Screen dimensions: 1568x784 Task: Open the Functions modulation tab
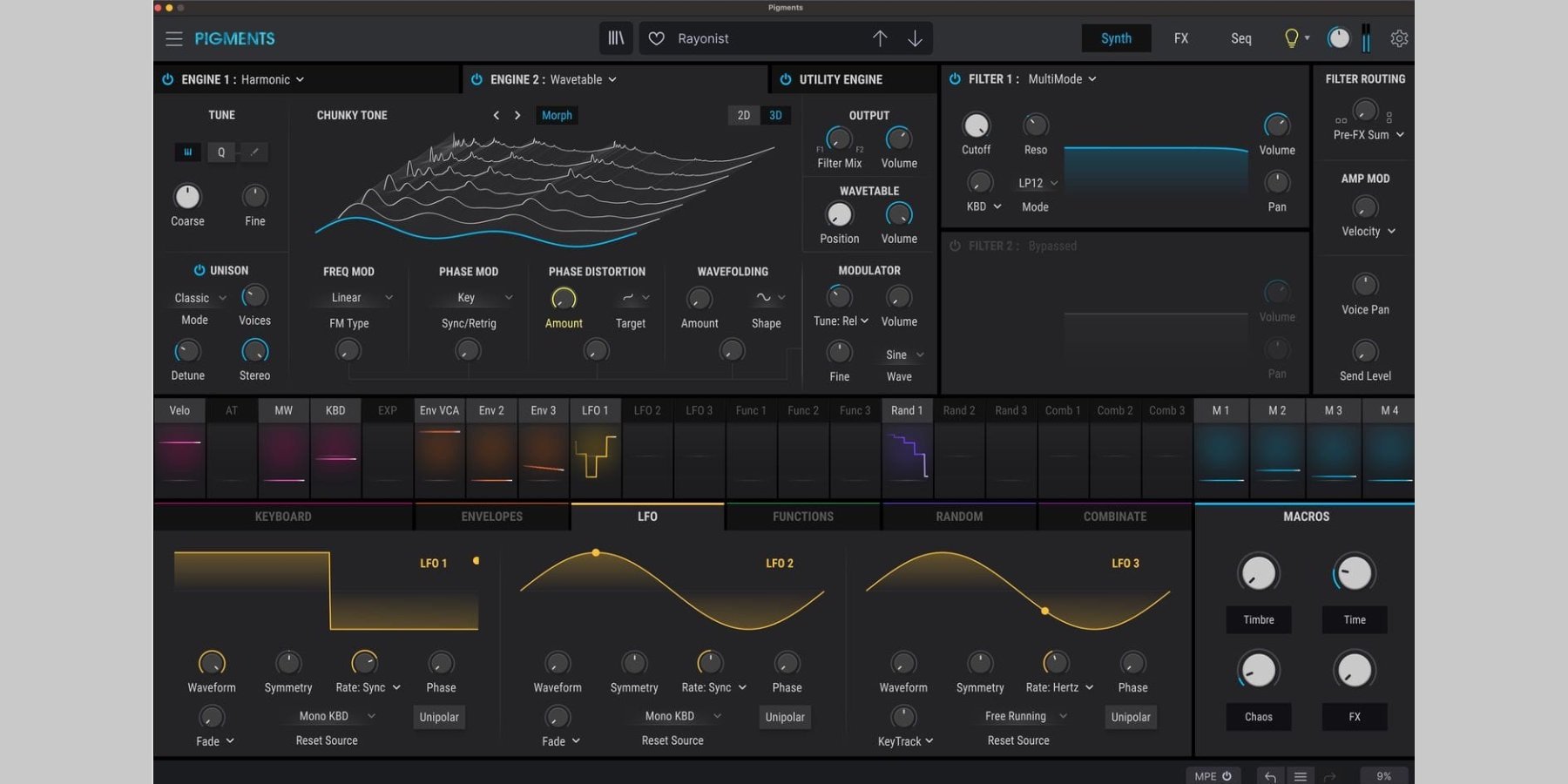tap(803, 517)
